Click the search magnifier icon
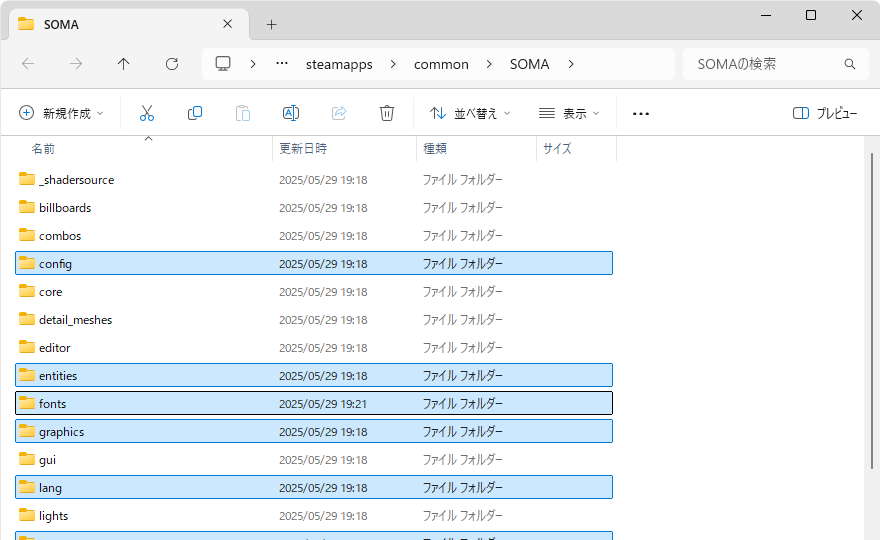880x540 pixels. coord(850,64)
